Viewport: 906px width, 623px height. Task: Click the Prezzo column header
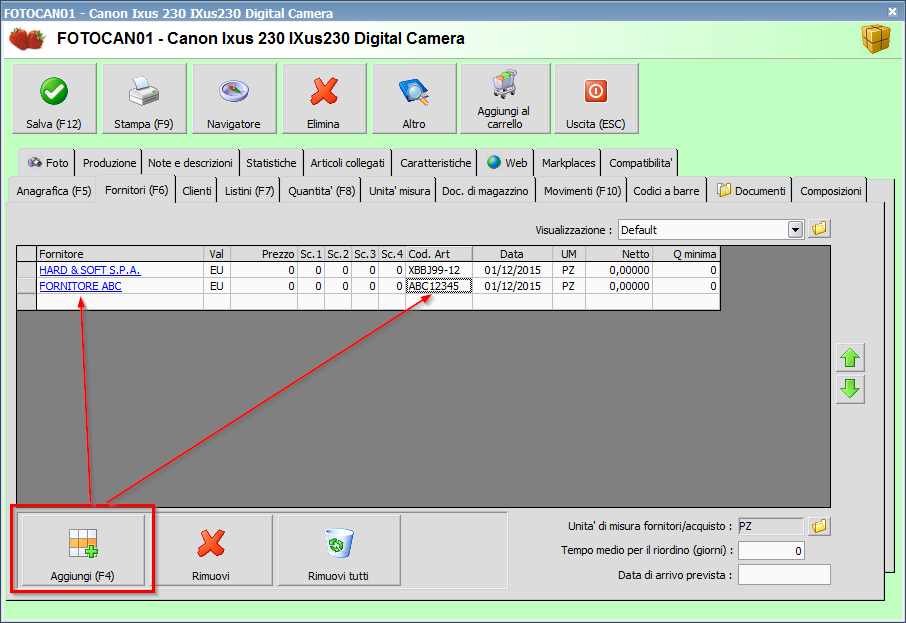[264, 254]
